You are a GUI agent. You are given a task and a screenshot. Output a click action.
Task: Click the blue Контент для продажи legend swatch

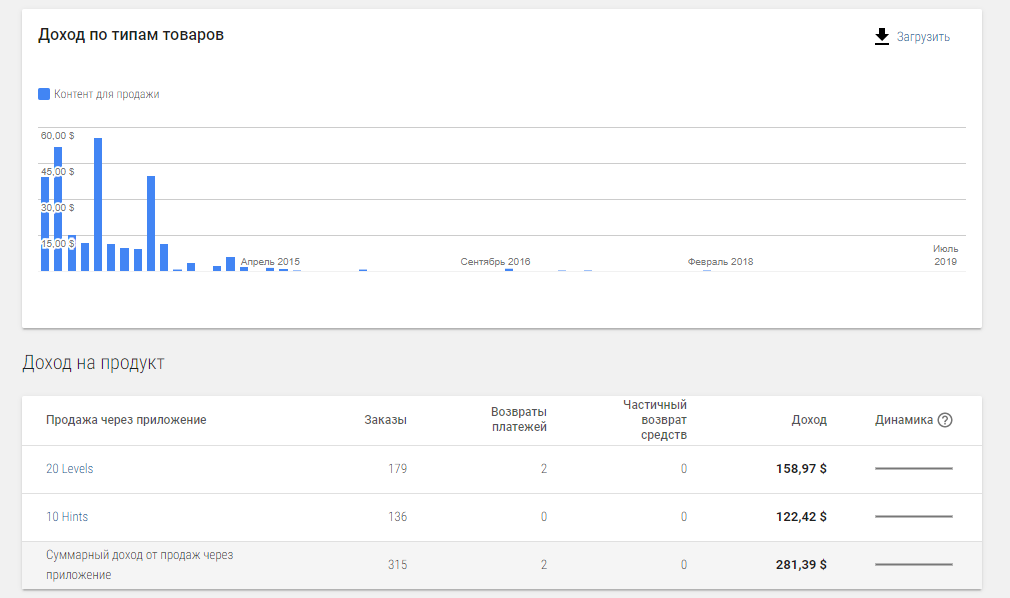44,94
